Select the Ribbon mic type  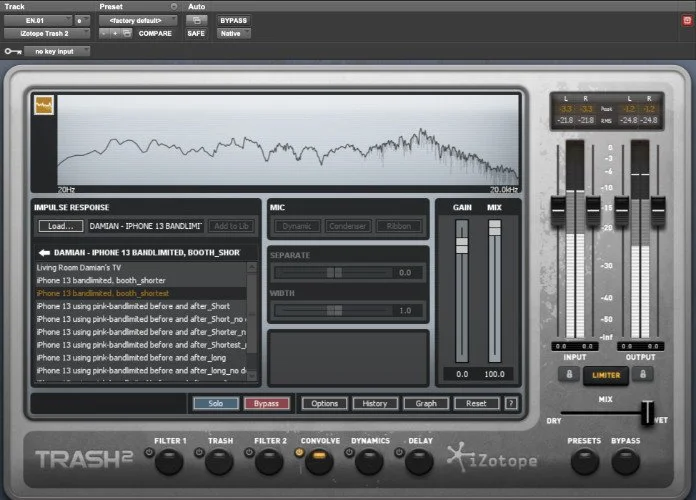pos(399,226)
